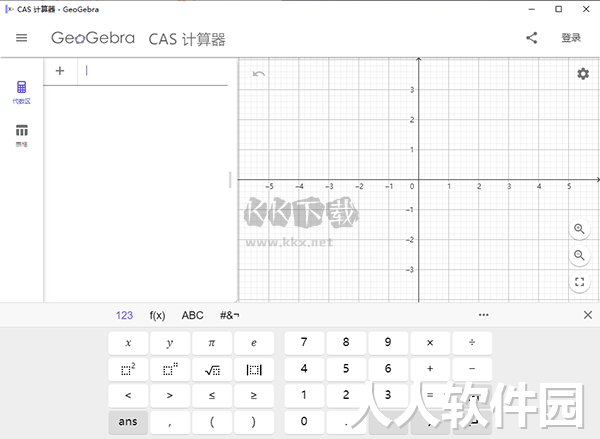
Task: Open the keyboard more options dots
Action: pyautogui.click(x=483, y=315)
